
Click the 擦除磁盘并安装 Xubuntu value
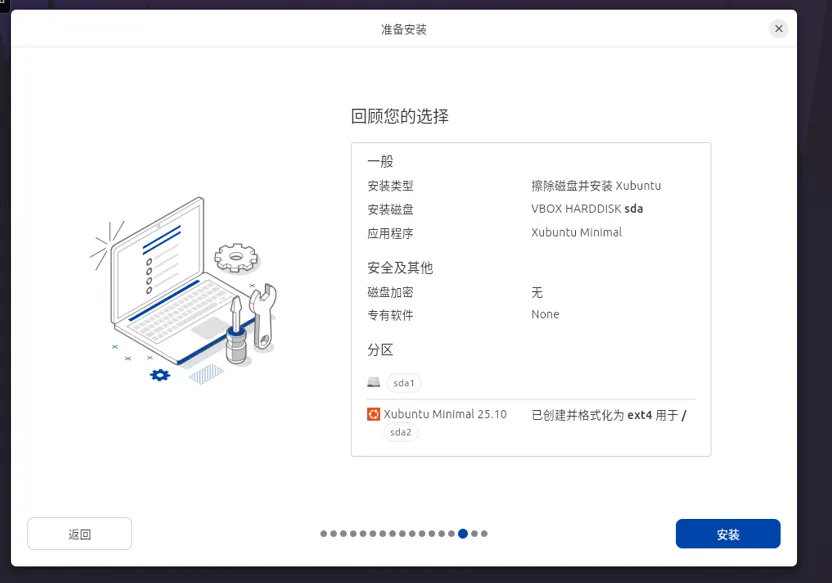(x=596, y=186)
